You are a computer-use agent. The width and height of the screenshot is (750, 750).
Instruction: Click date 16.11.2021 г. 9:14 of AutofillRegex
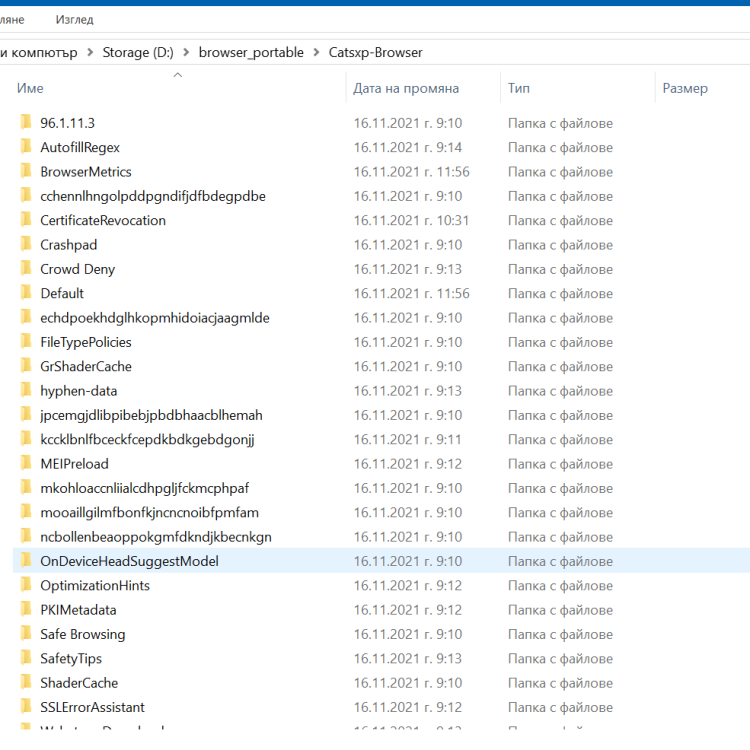coord(408,147)
